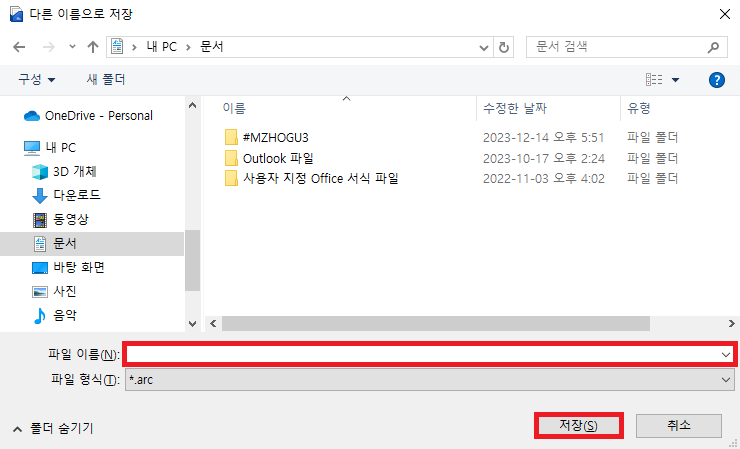Image resolution: width=740 pixels, height=449 pixels.
Task: Click sidebar scroll down arrow
Action: 192,323
